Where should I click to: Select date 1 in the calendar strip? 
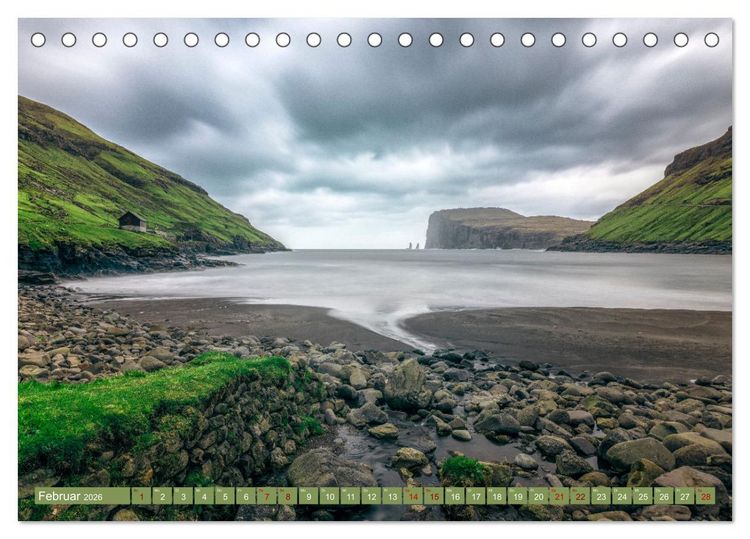tap(141, 496)
